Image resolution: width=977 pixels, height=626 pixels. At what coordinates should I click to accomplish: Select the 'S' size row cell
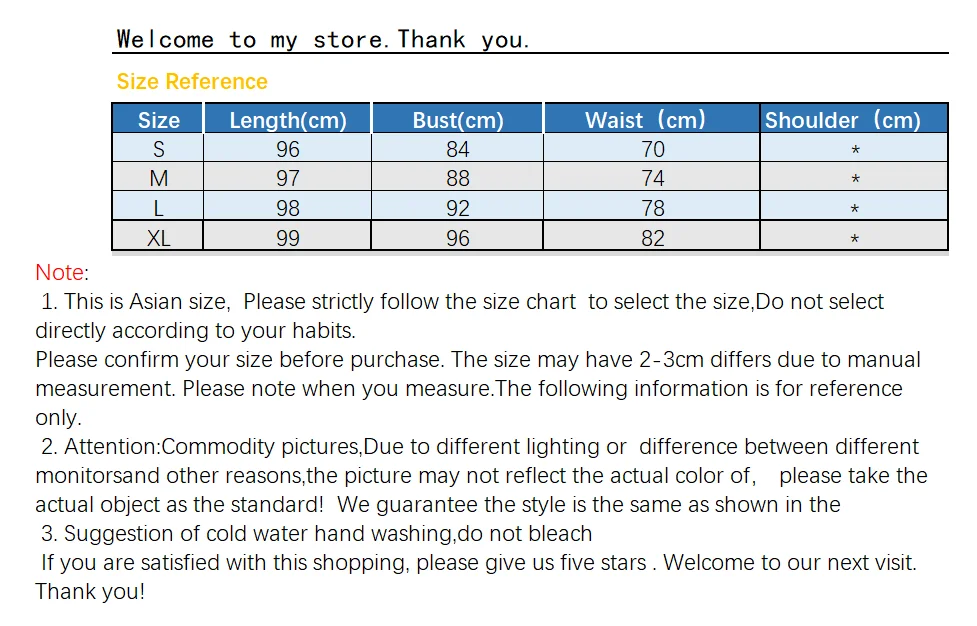[158, 149]
